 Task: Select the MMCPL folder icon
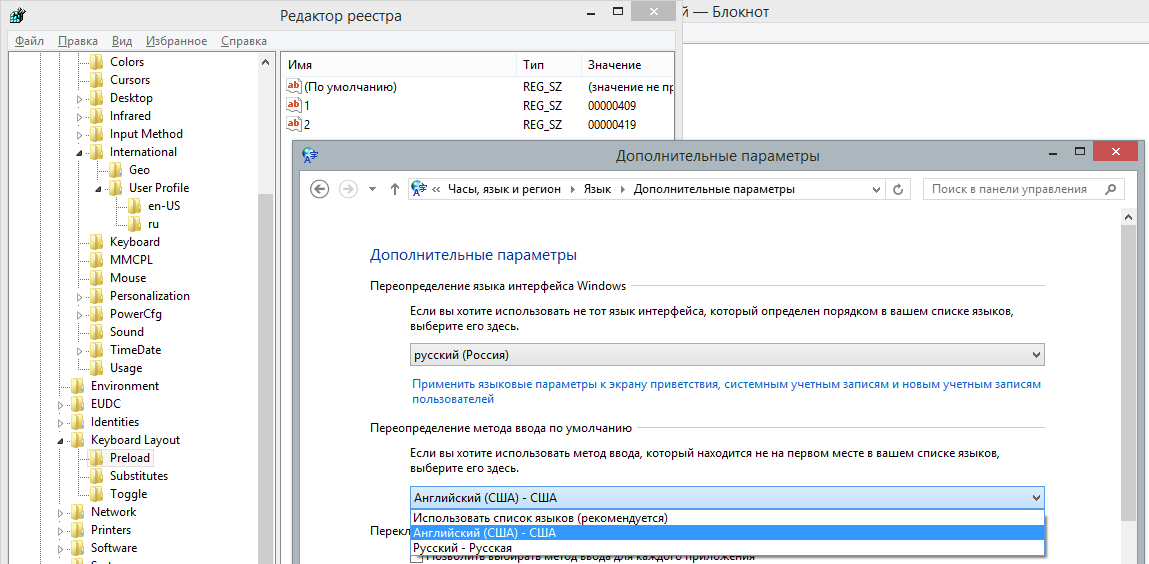coord(97,260)
